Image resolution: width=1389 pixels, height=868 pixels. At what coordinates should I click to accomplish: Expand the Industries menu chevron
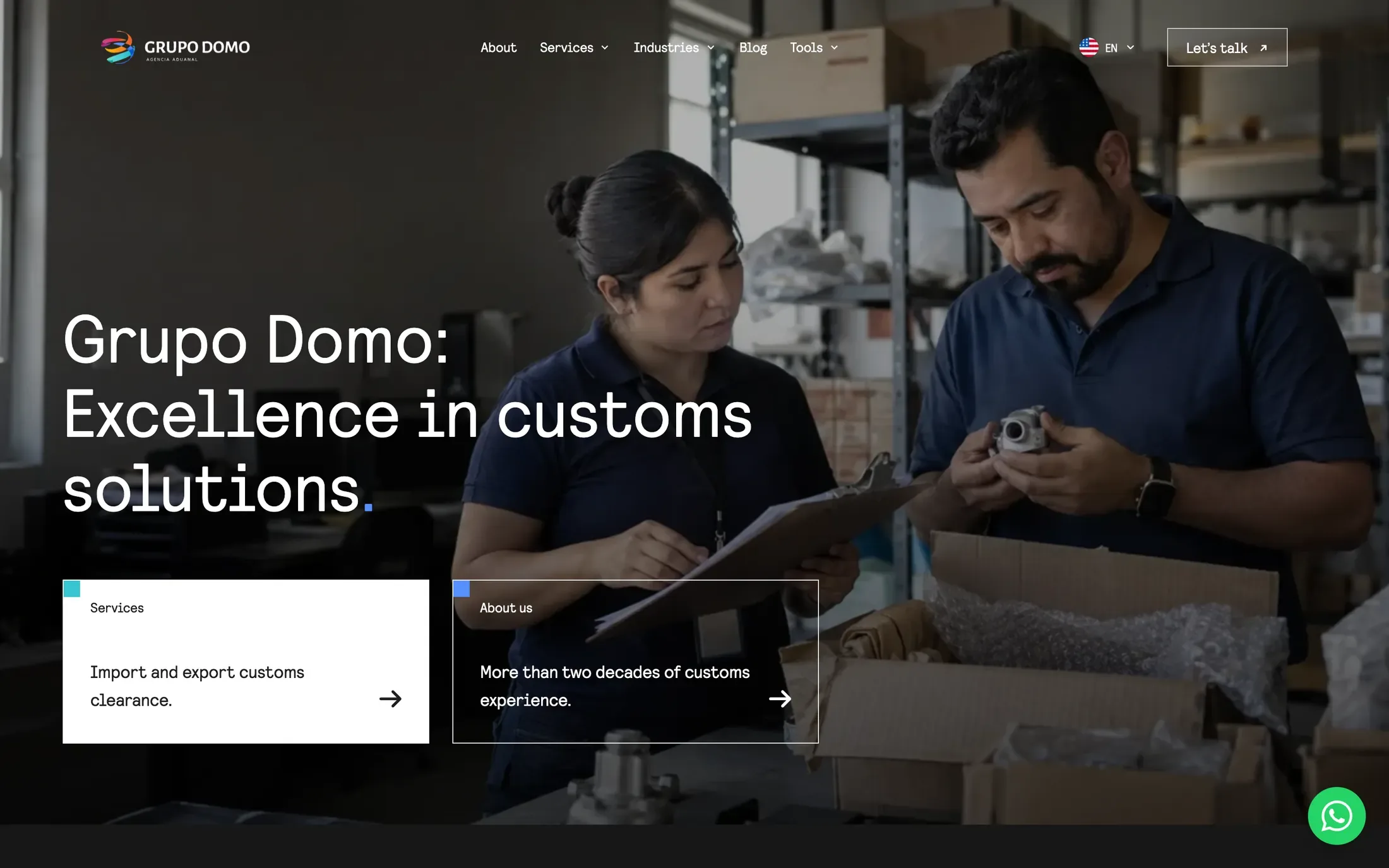711,48
